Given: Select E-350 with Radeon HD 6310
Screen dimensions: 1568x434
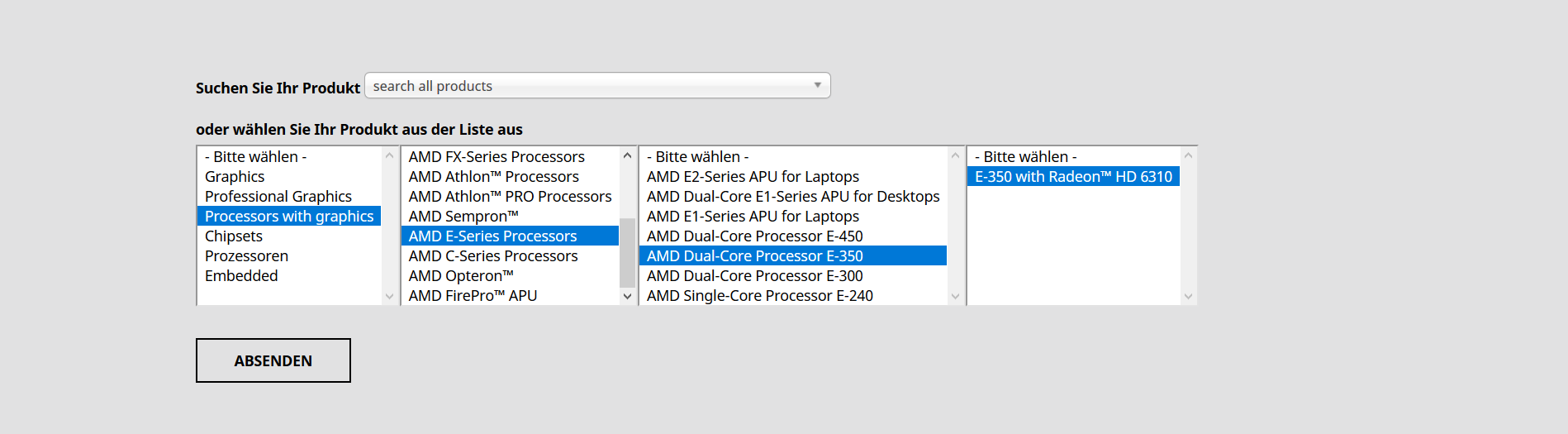Looking at the screenshot, I should 1073,177.
